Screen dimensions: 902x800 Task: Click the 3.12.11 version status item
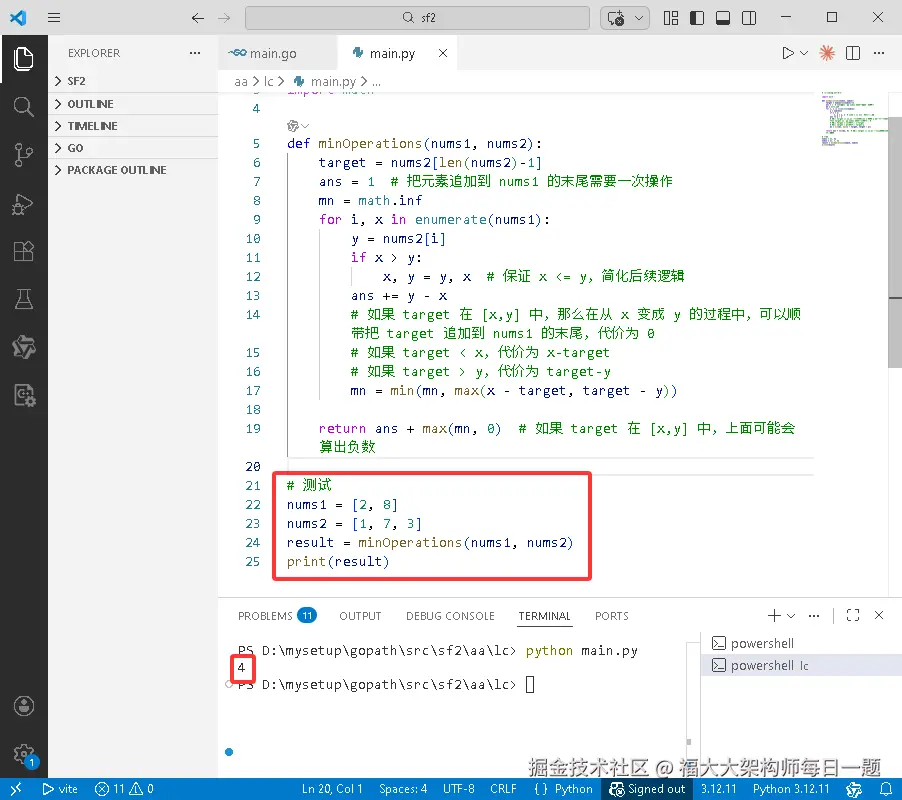718,789
